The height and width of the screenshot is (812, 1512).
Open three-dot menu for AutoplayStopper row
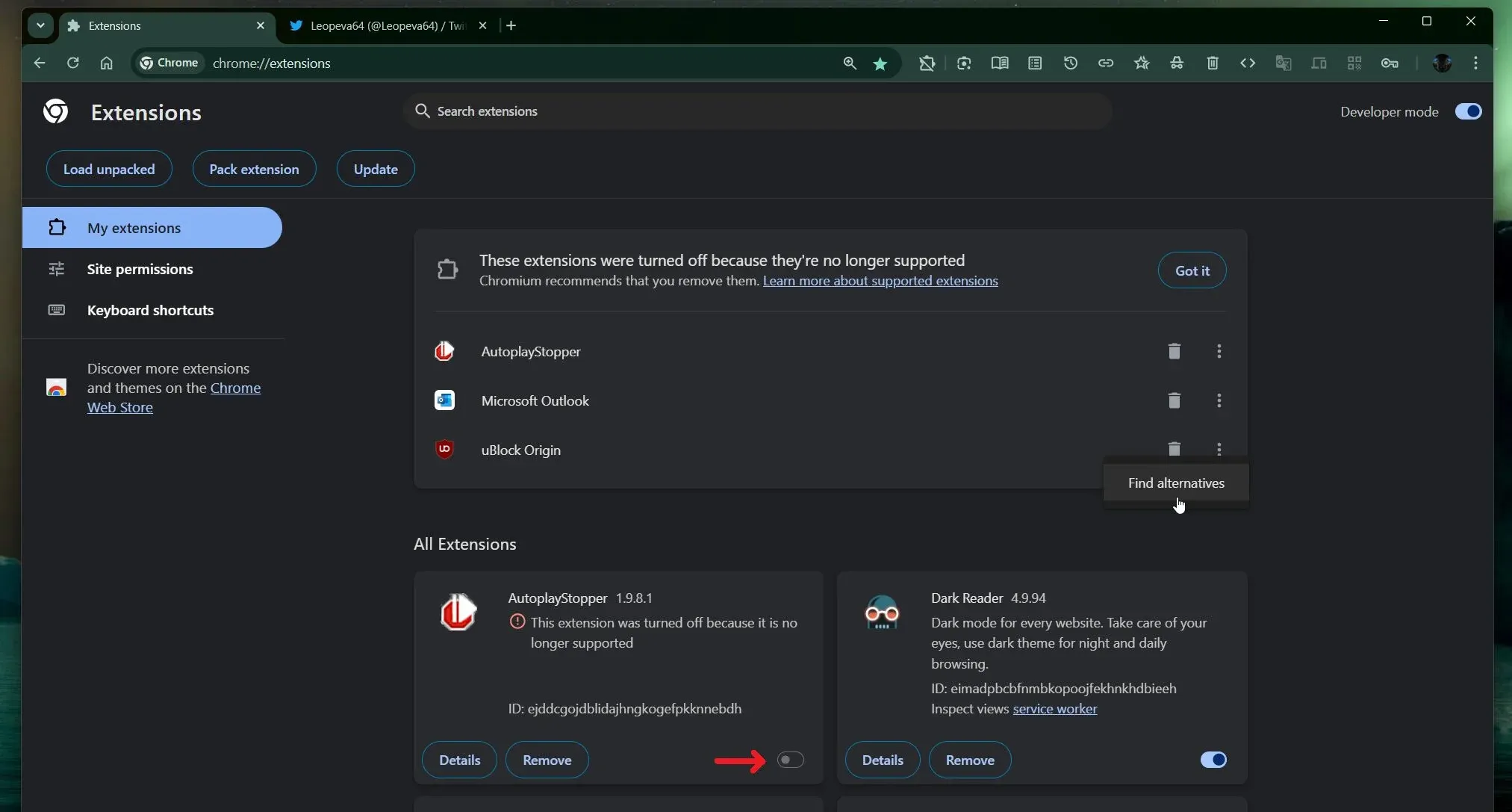[x=1219, y=351]
